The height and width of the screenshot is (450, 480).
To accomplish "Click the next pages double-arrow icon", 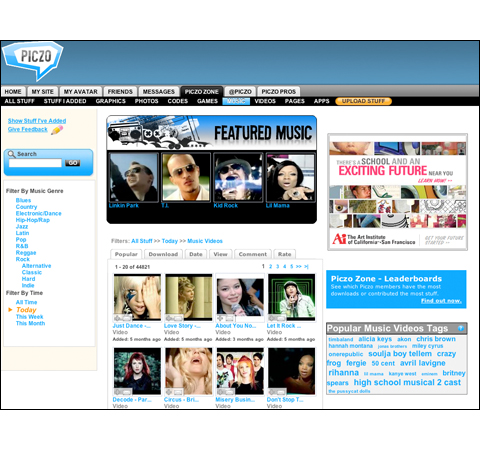I will (298, 266).
